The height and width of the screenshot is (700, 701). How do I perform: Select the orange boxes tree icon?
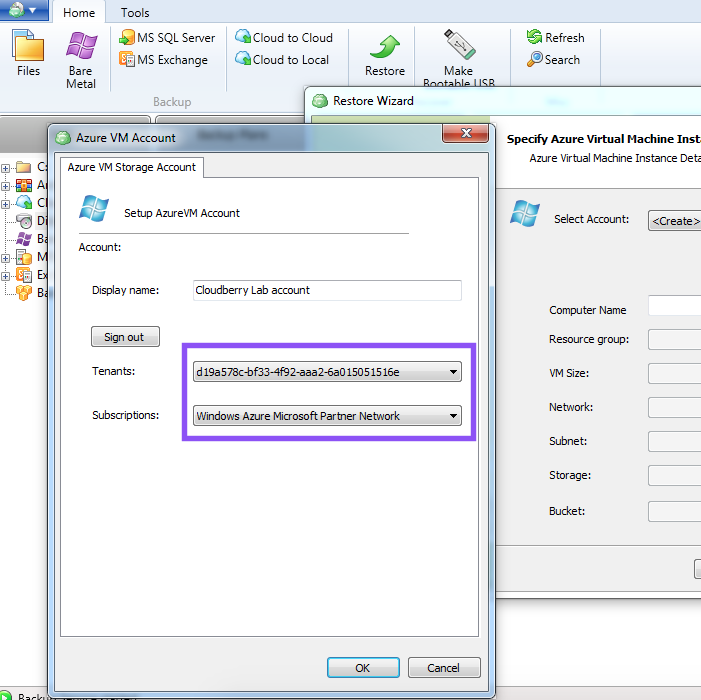tap(24, 293)
